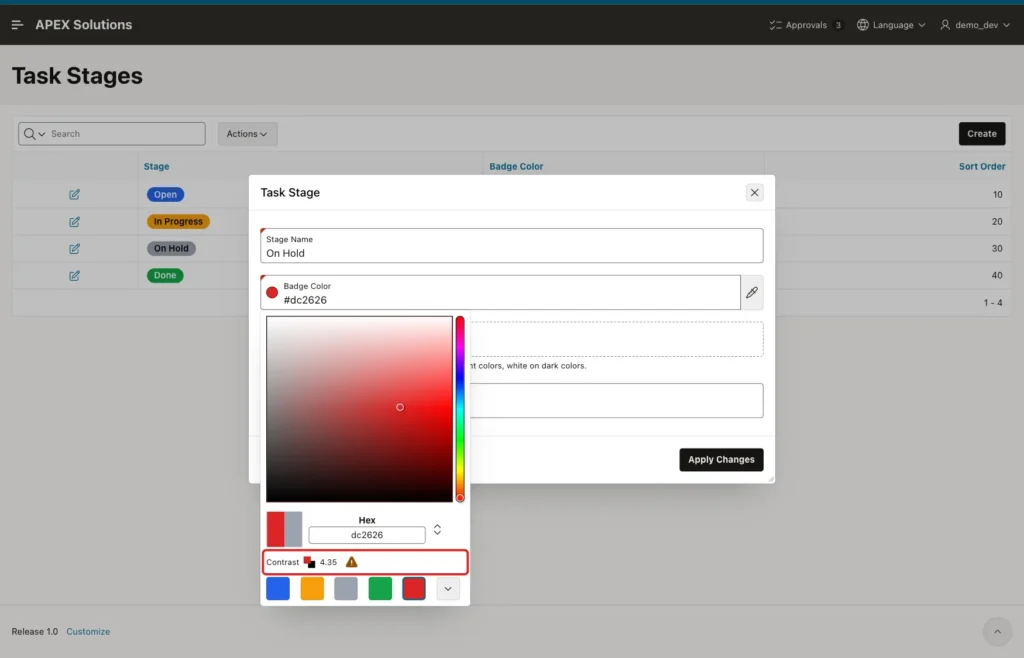Screen dimensions: 1024x658
Task: Click the contrast warning triangle icon
Action: 351,562
